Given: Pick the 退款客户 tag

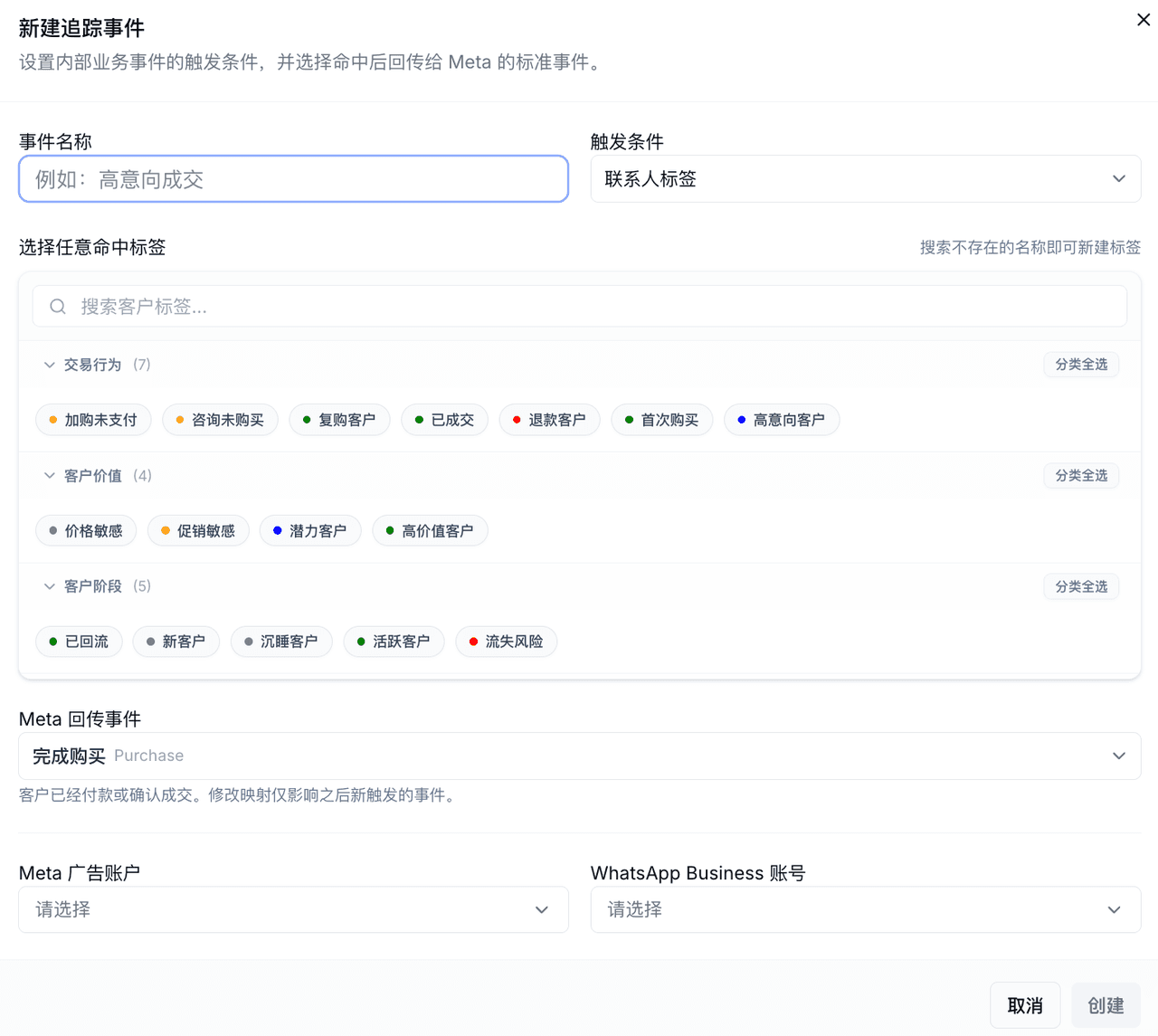Looking at the screenshot, I should point(550,420).
